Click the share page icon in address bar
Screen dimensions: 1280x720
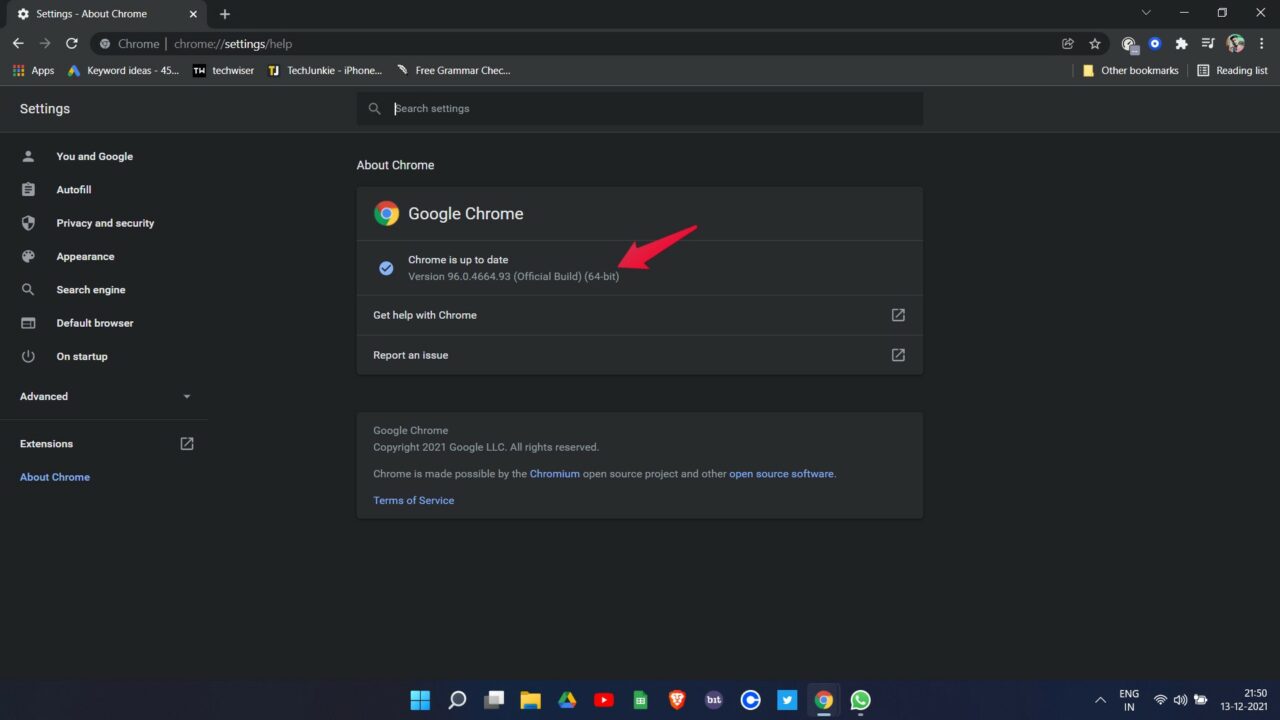1068,44
